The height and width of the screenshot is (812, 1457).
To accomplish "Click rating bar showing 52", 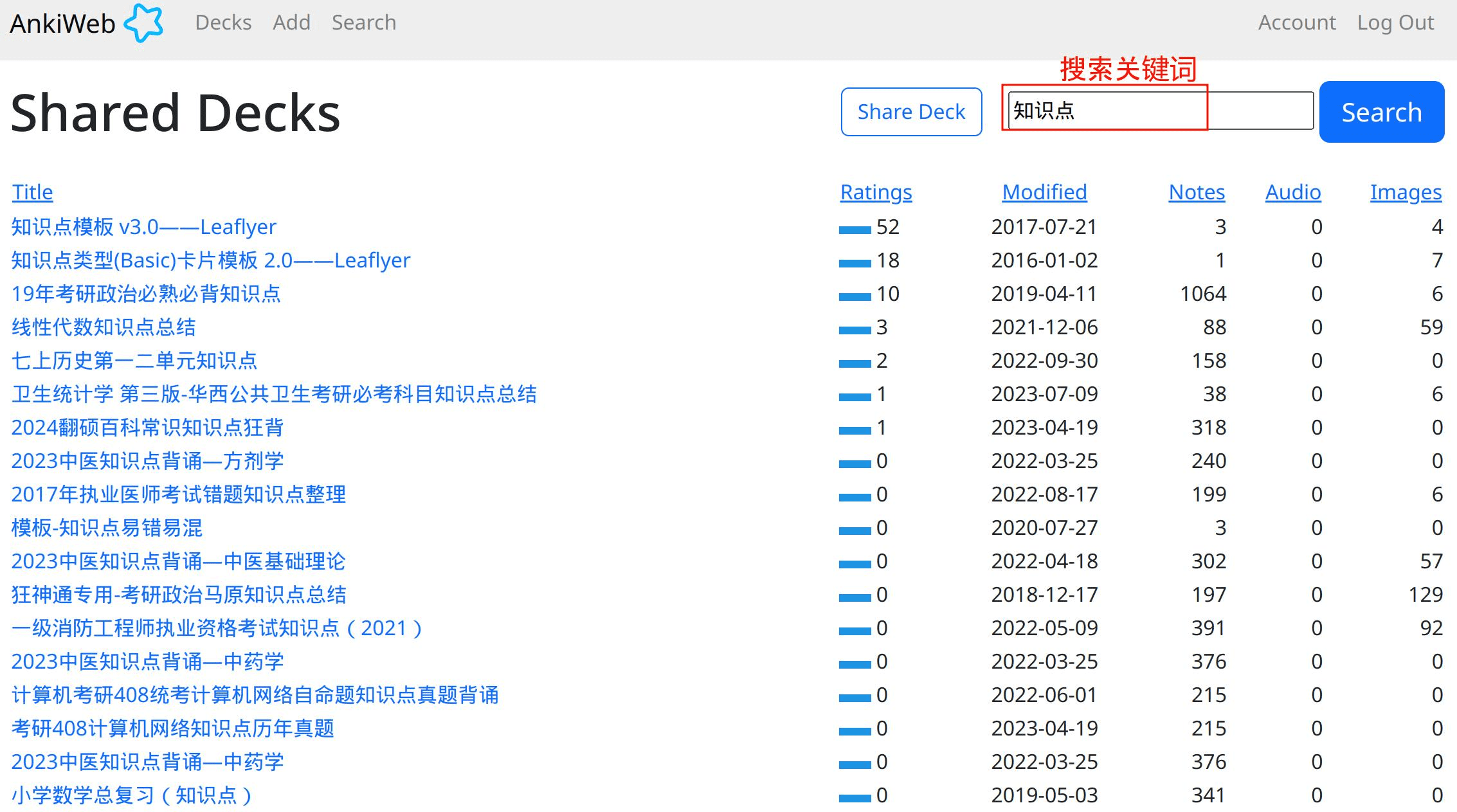I will [x=855, y=230].
